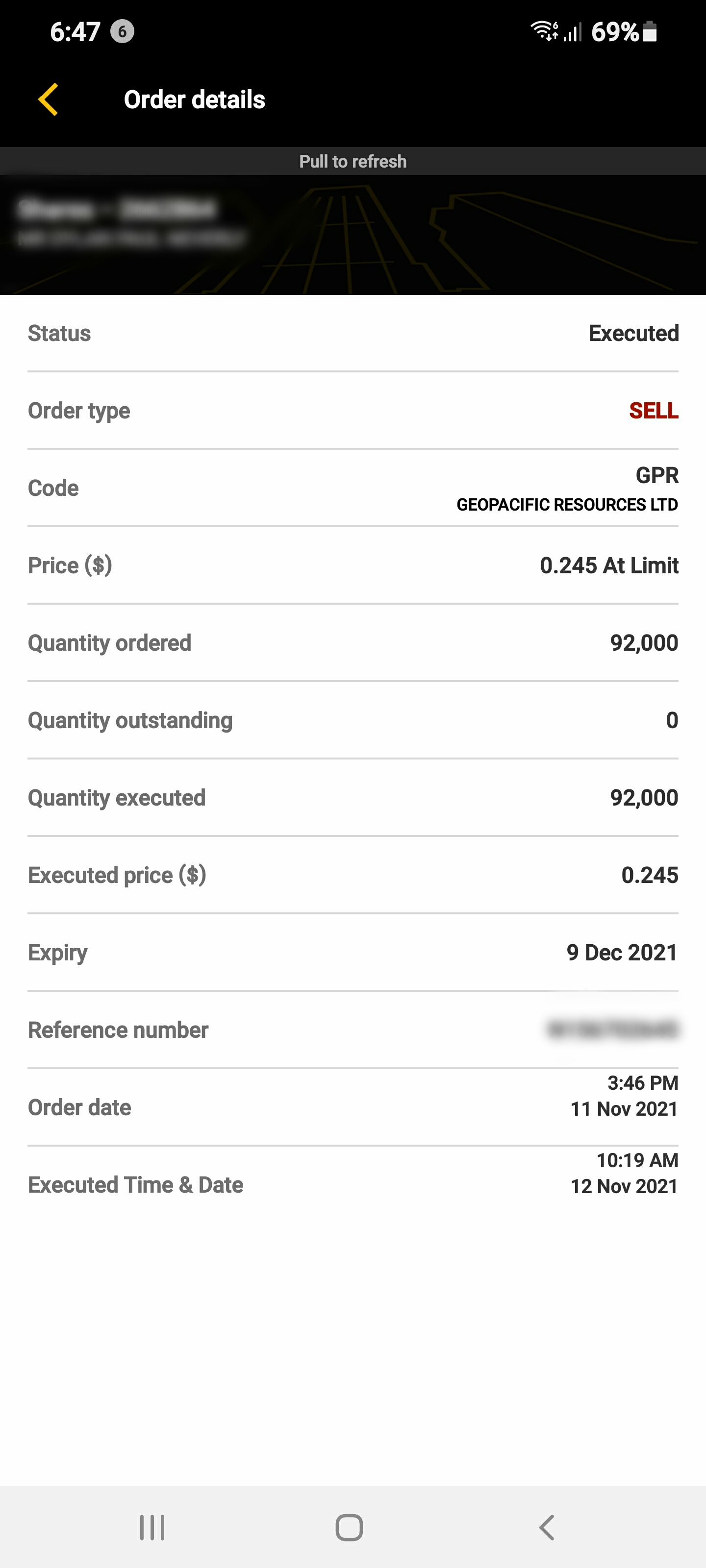706x1568 pixels.
Task: Tap GEOPACIFIC RESOURCES LTD company name
Action: 567,505
